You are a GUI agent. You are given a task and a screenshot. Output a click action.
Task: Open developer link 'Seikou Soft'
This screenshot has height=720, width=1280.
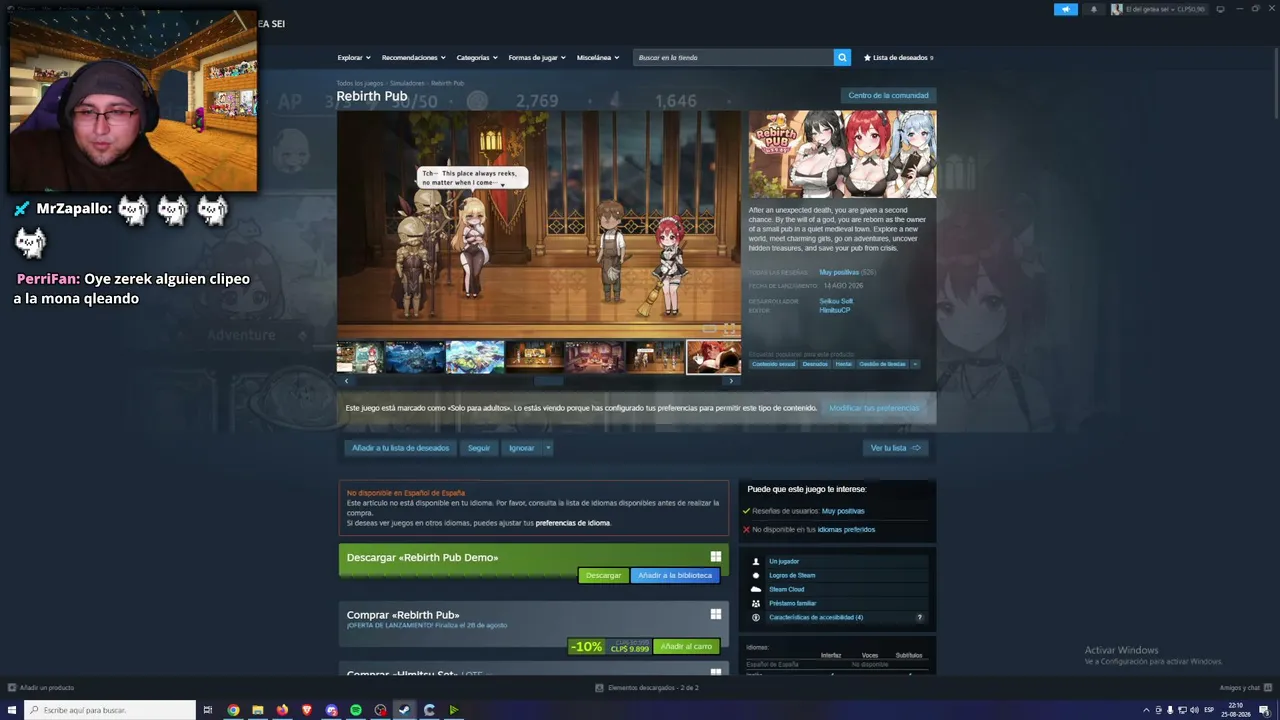(x=836, y=301)
